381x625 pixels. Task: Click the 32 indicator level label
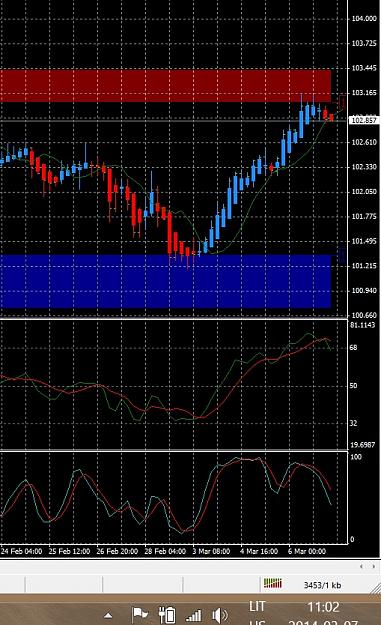[354, 423]
